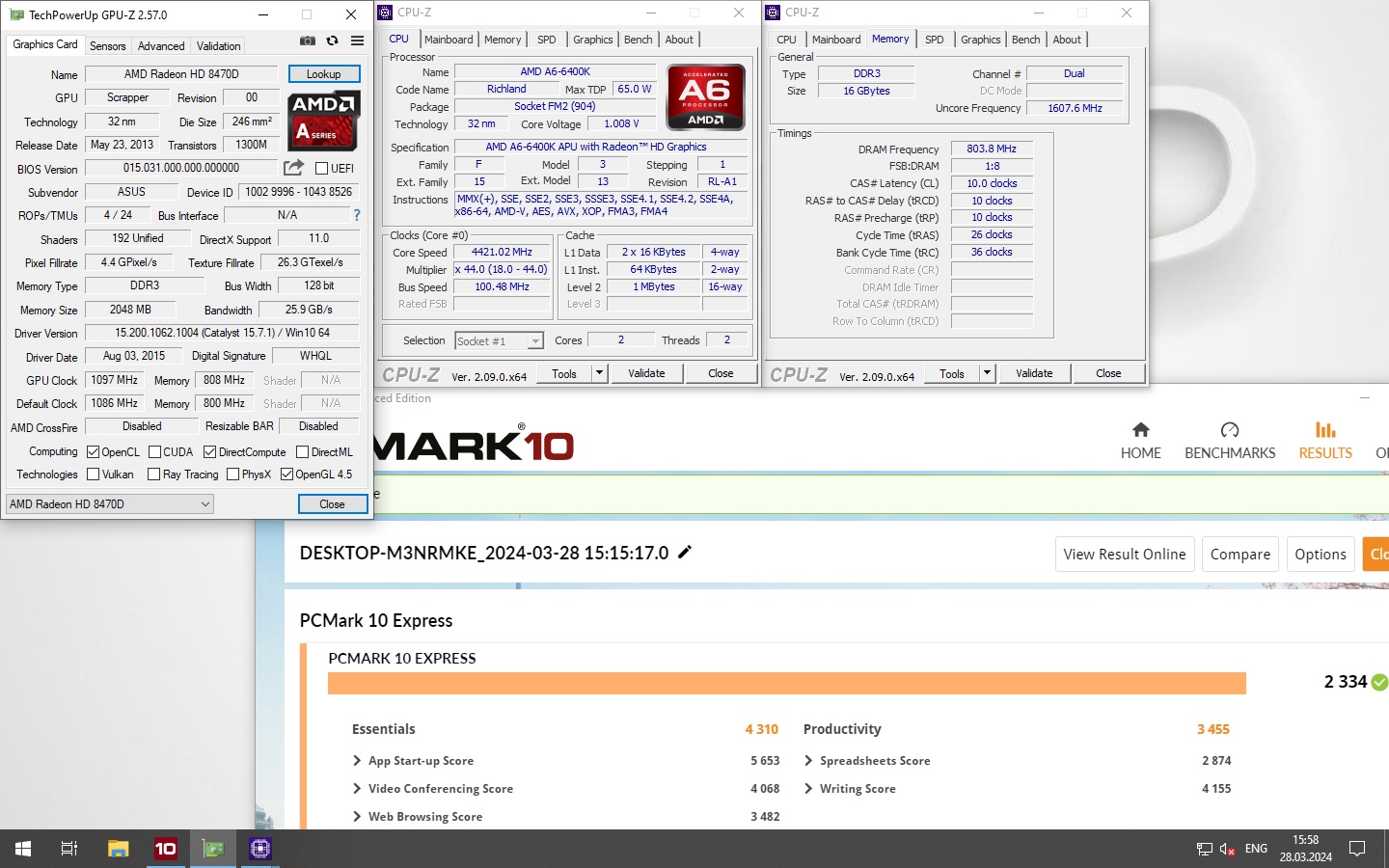Open Task View on the taskbar

pyautogui.click(x=69, y=849)
